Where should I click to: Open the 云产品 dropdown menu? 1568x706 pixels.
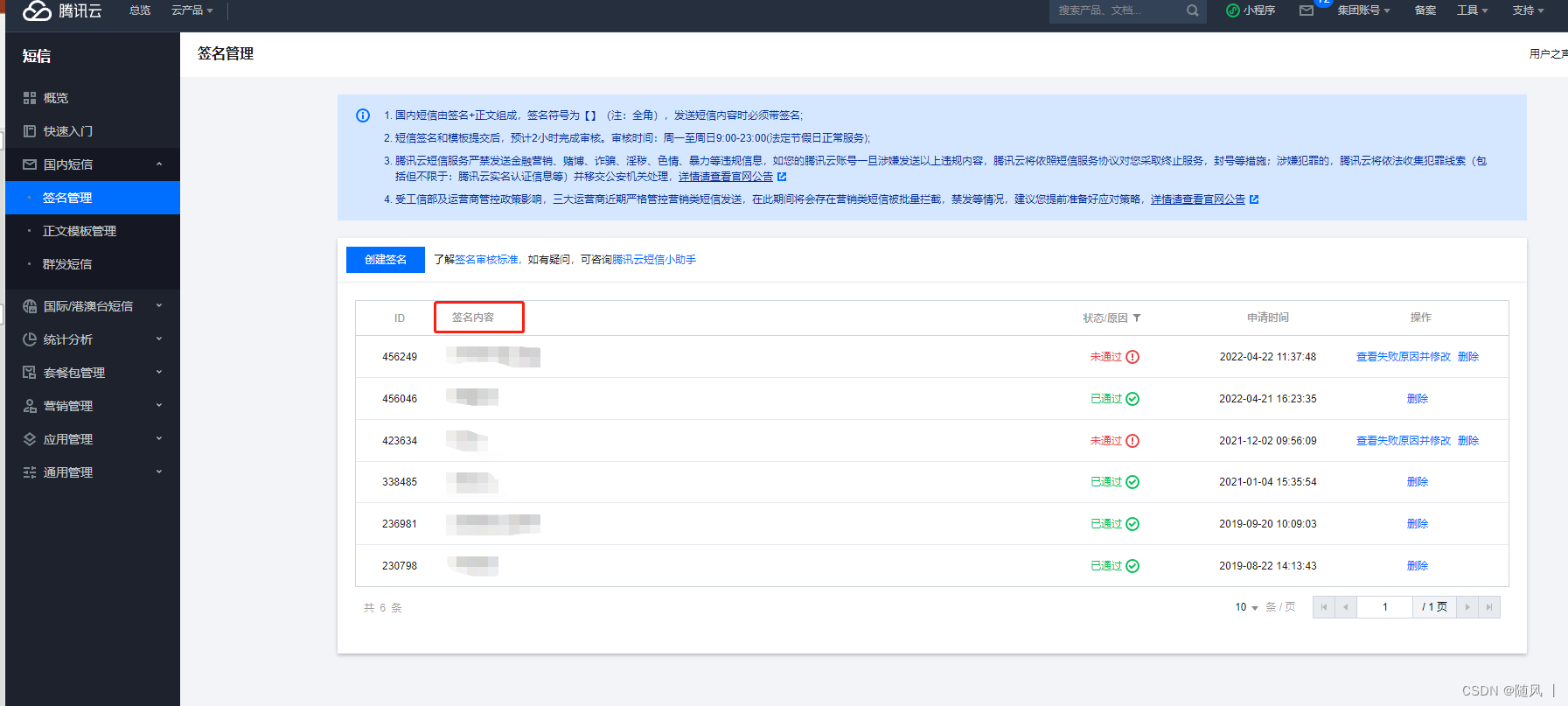192,10
